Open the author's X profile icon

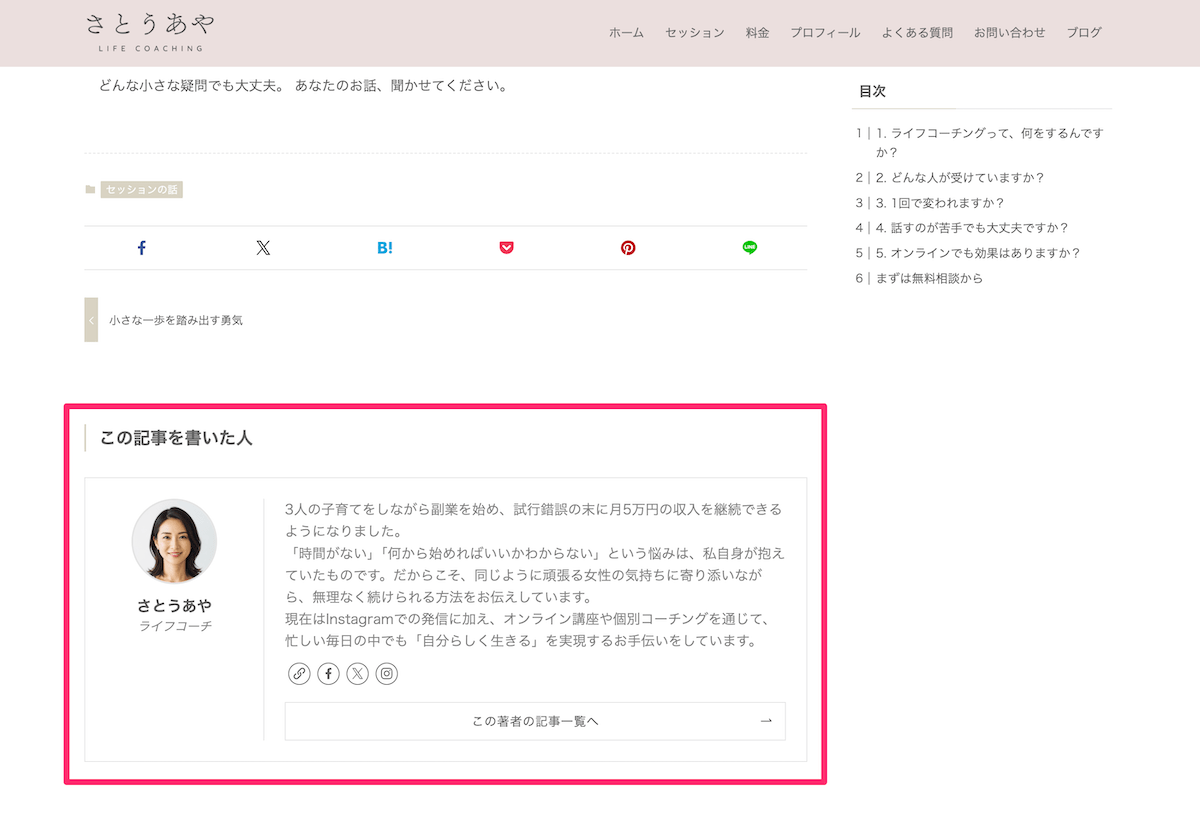pos(357,674)
